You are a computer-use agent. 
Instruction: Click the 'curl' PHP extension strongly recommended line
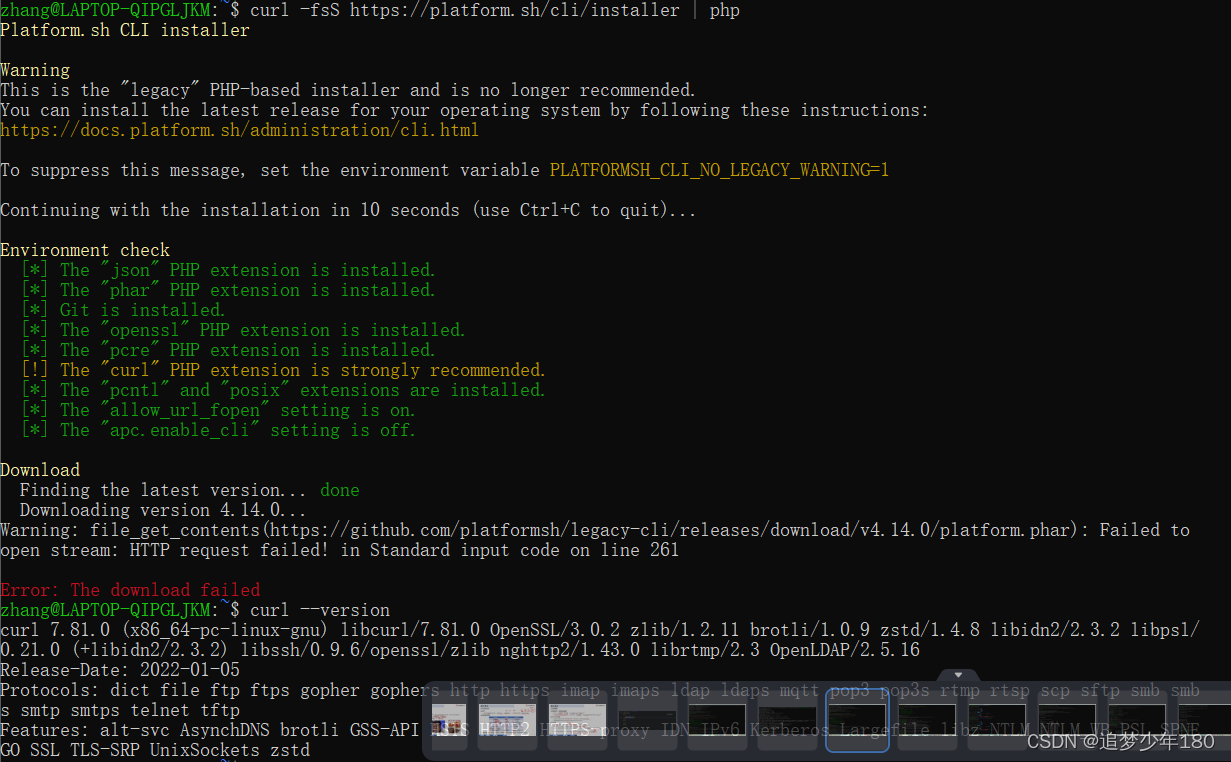click(303, 370)
